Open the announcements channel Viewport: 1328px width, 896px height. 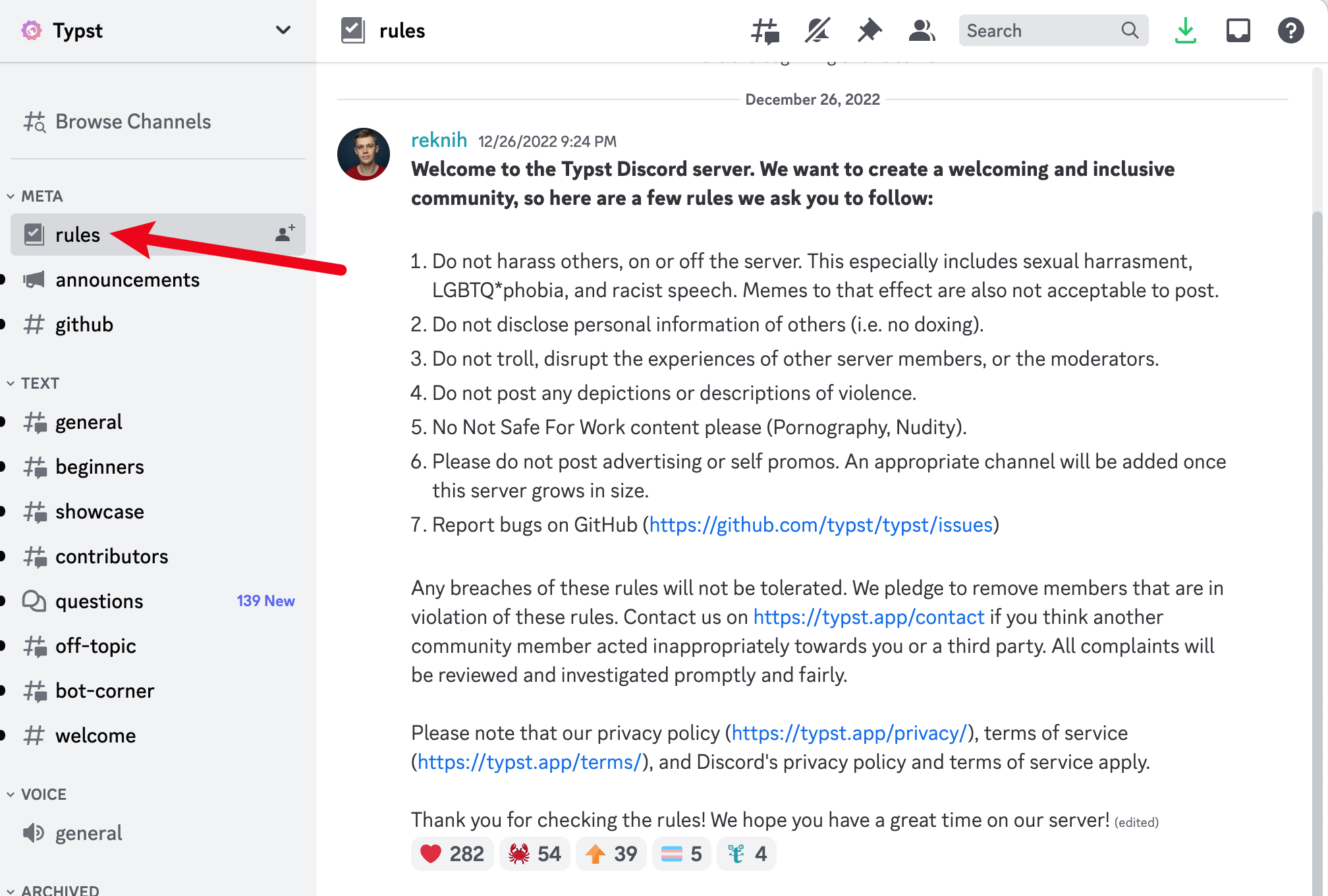158,279
